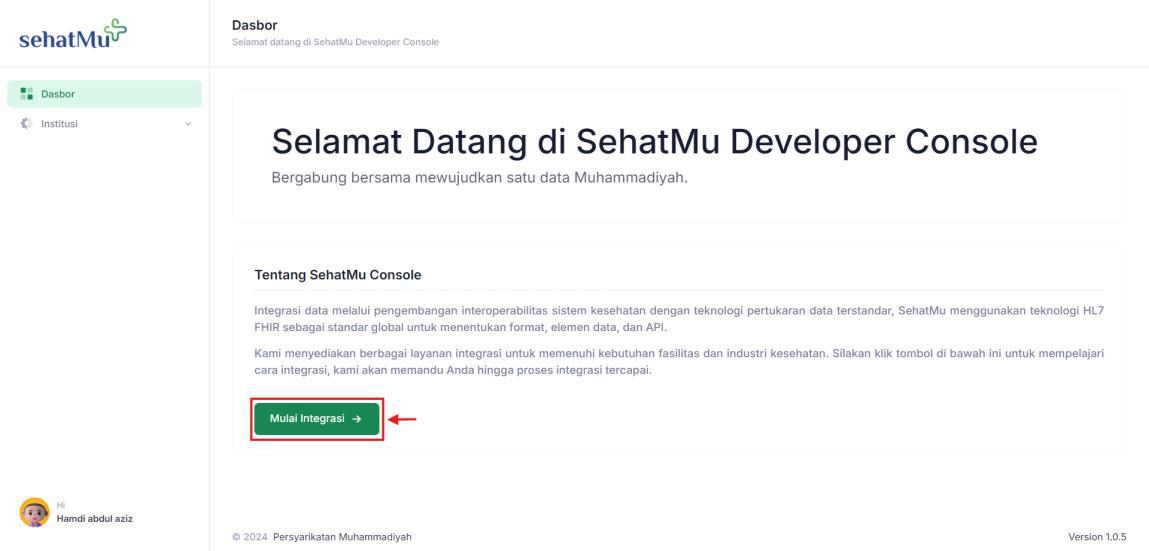Click the sehatMu logo
The height and width of the screenshot is (551, 1149).
click(73, 34)
